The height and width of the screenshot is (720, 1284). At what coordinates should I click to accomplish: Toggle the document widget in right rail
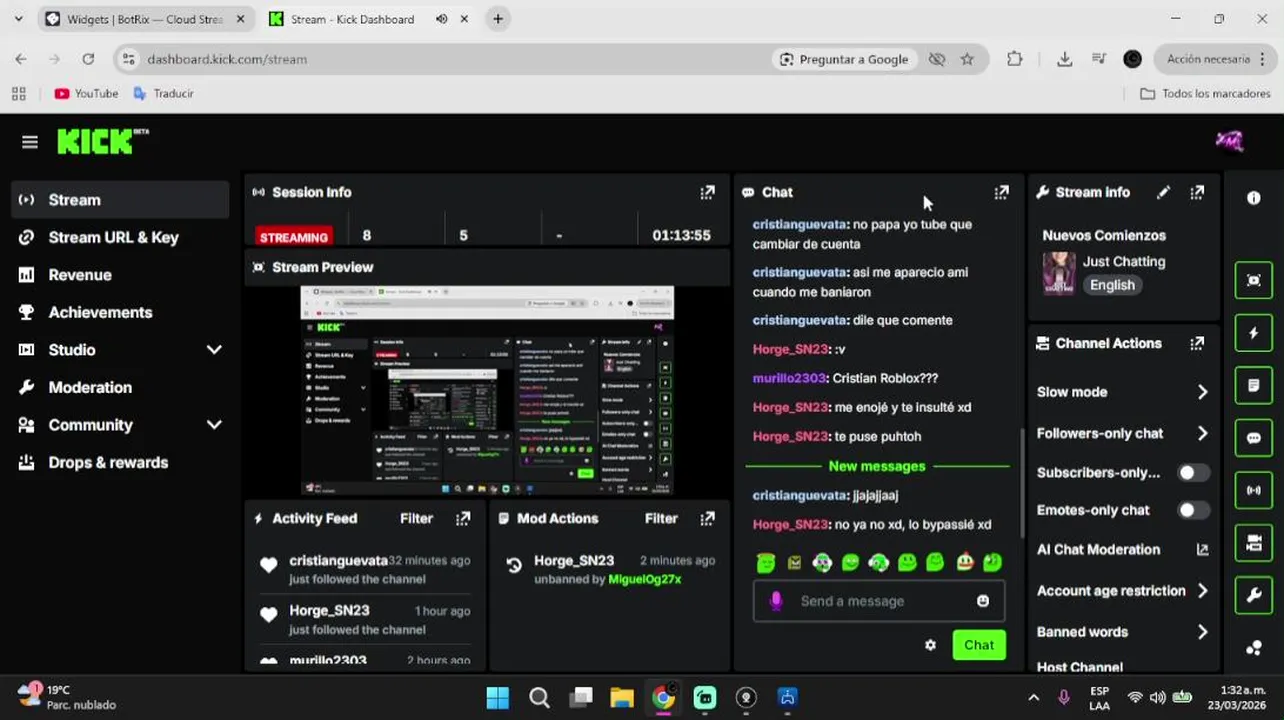tap(1253, 385)
